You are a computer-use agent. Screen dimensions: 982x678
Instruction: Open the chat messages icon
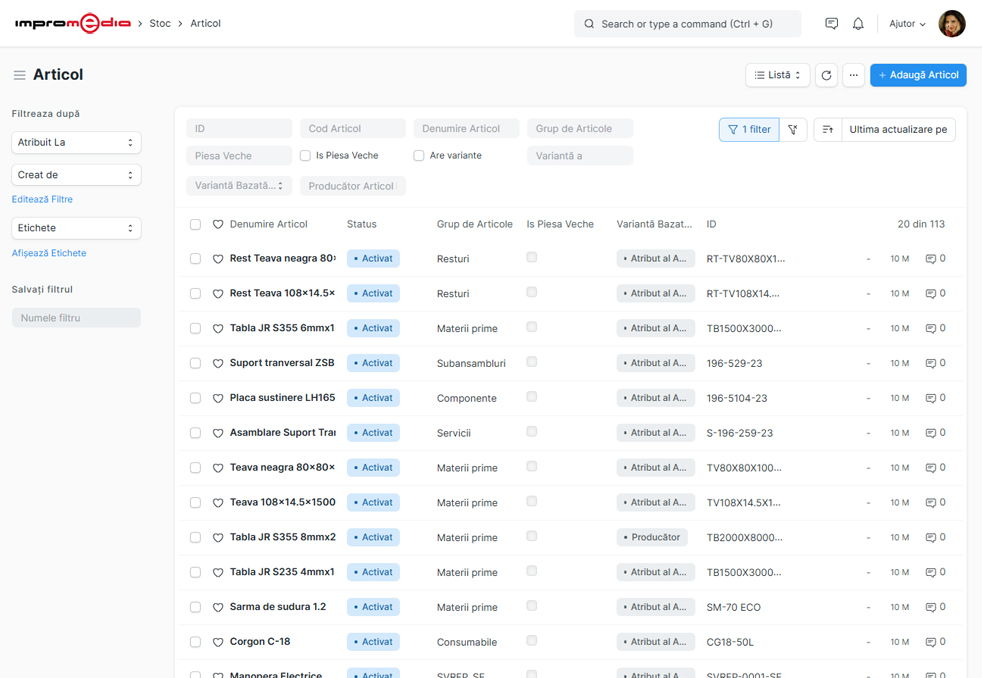point(831,24)
